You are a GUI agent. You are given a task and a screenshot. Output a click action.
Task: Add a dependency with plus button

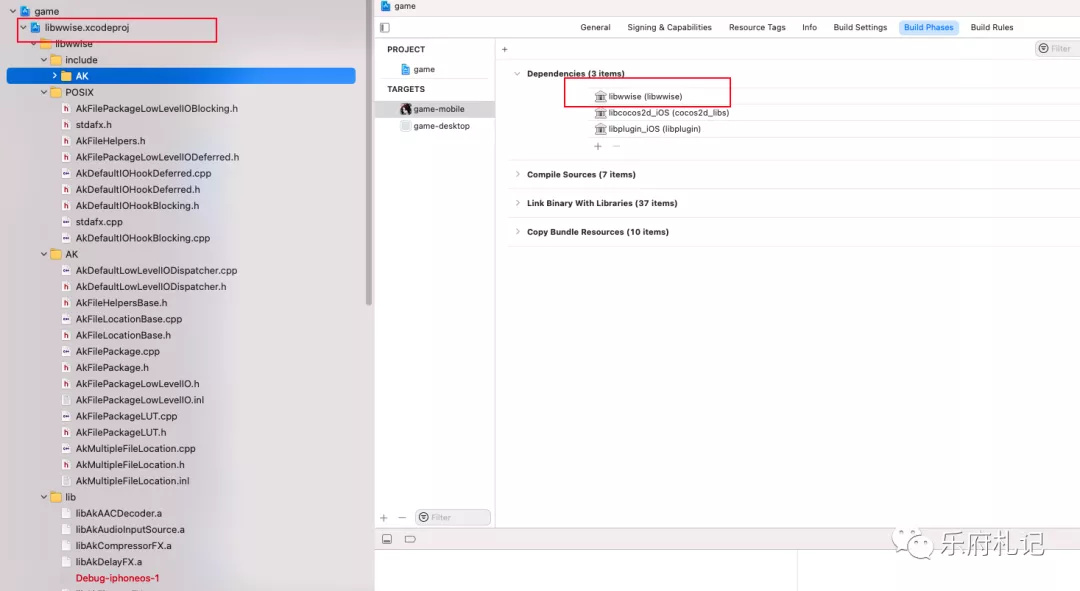(598, 146)
